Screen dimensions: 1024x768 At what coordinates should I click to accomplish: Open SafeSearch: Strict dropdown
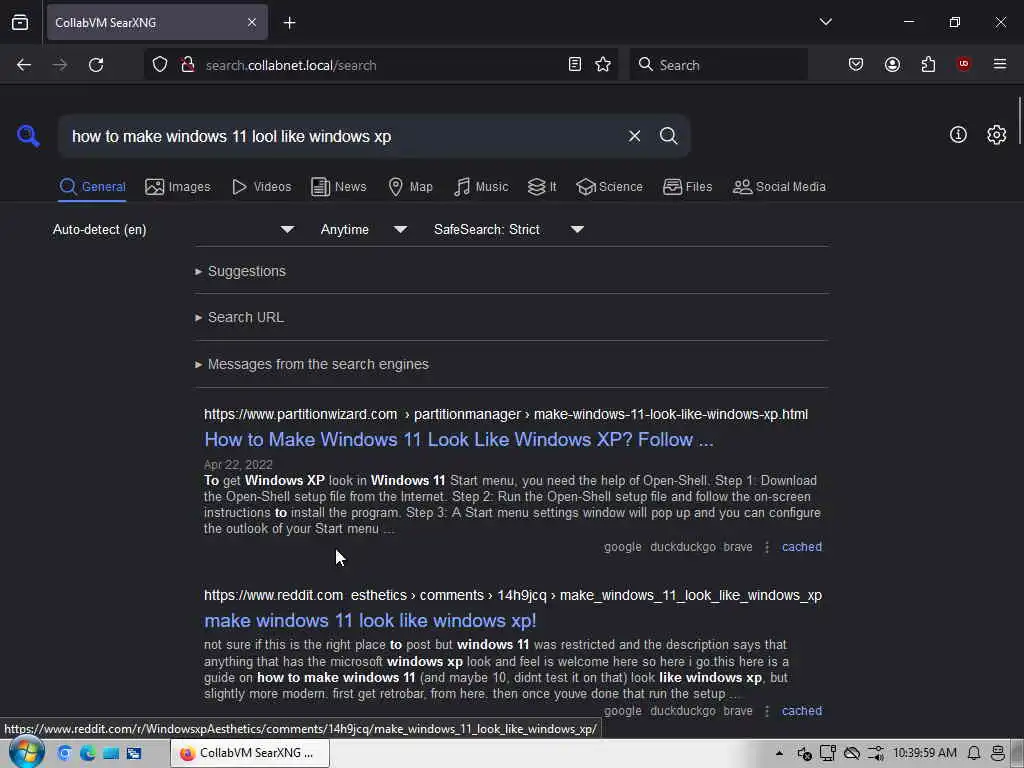[x=509, y=229]
